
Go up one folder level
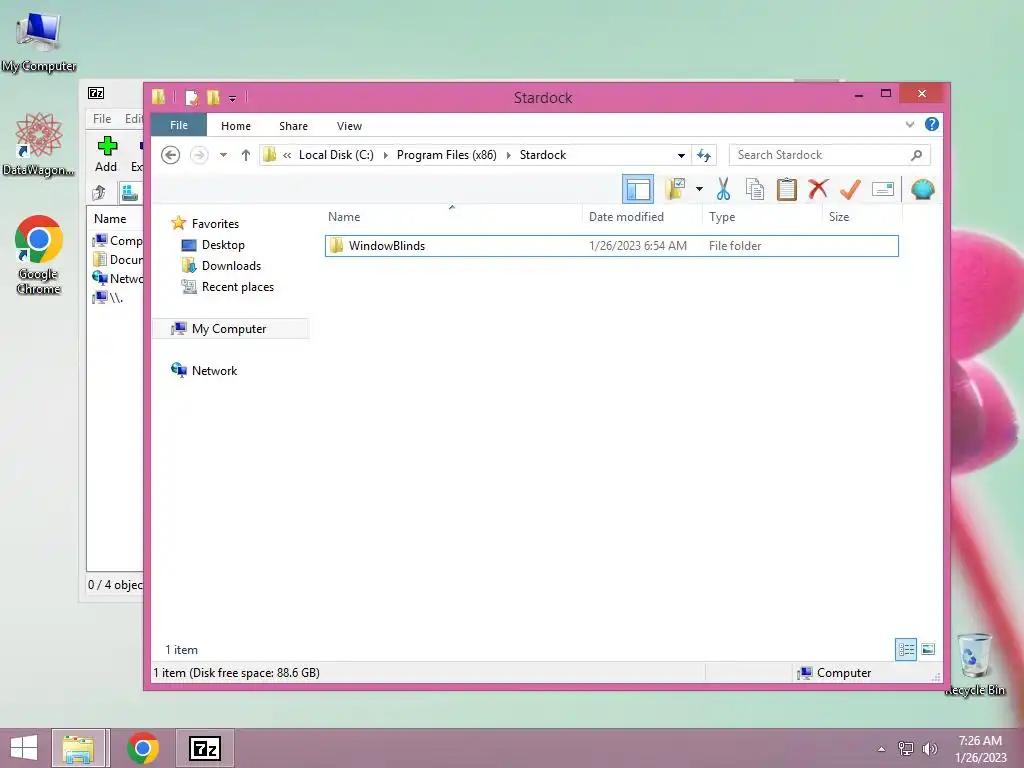click(x=246, y=155)
